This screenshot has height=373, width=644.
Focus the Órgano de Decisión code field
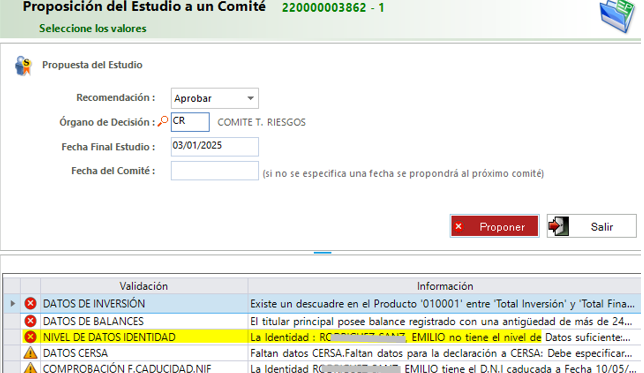(190, 122)
